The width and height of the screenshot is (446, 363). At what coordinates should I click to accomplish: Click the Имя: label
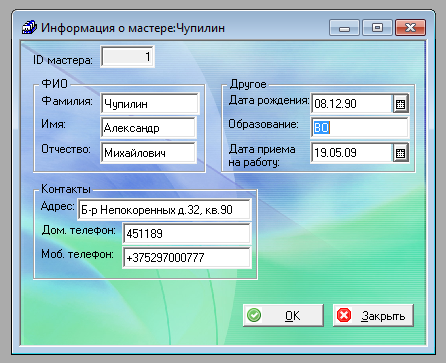53,124
